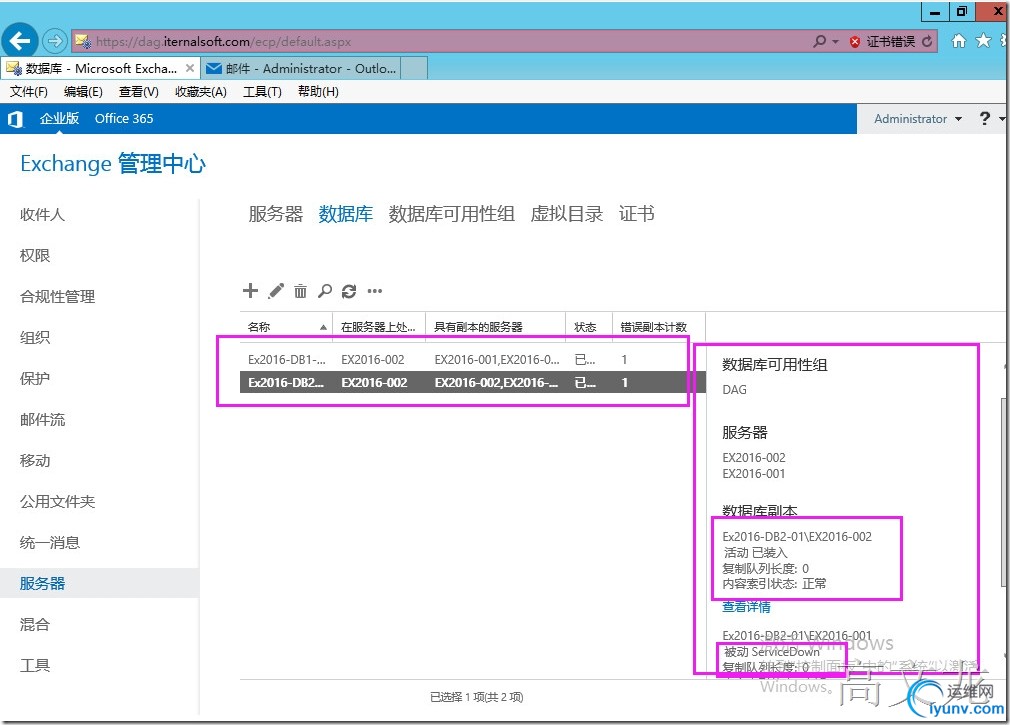
Task: Go to 权限 in left navigation
Action: (x=35, y=256)
